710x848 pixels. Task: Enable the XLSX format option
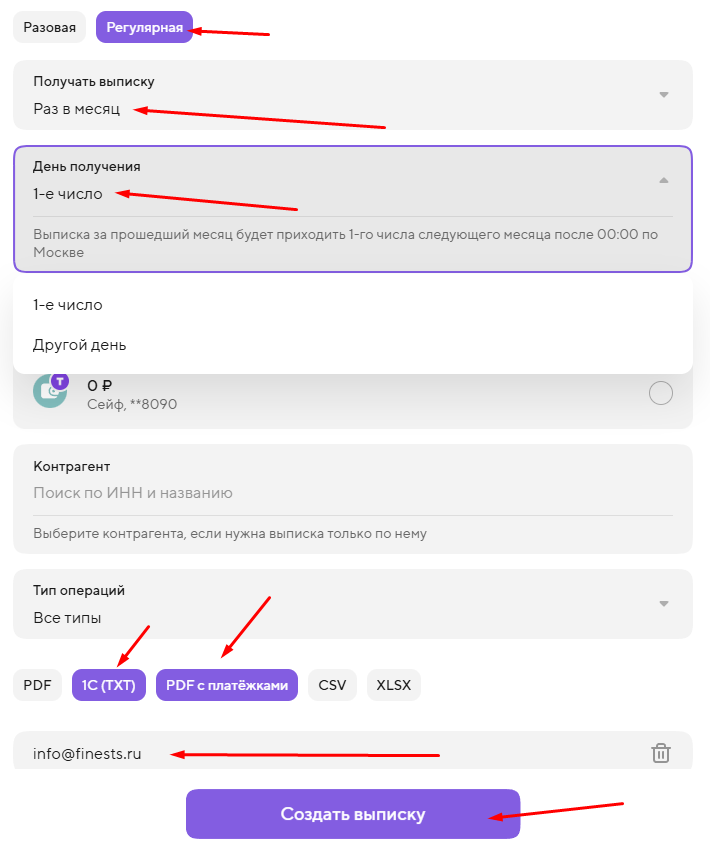(394, 685)
